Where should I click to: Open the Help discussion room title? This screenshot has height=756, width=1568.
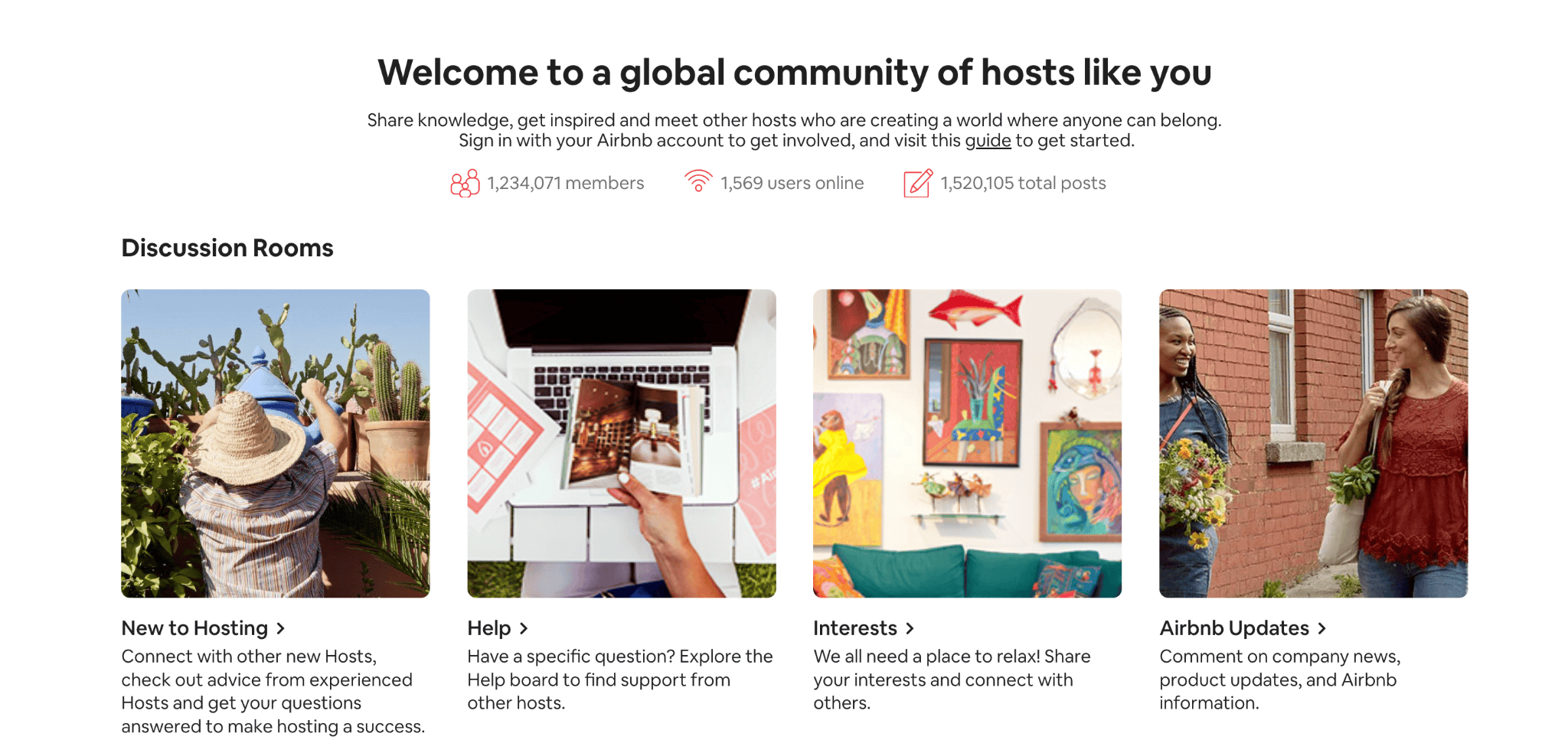[489, 628]
